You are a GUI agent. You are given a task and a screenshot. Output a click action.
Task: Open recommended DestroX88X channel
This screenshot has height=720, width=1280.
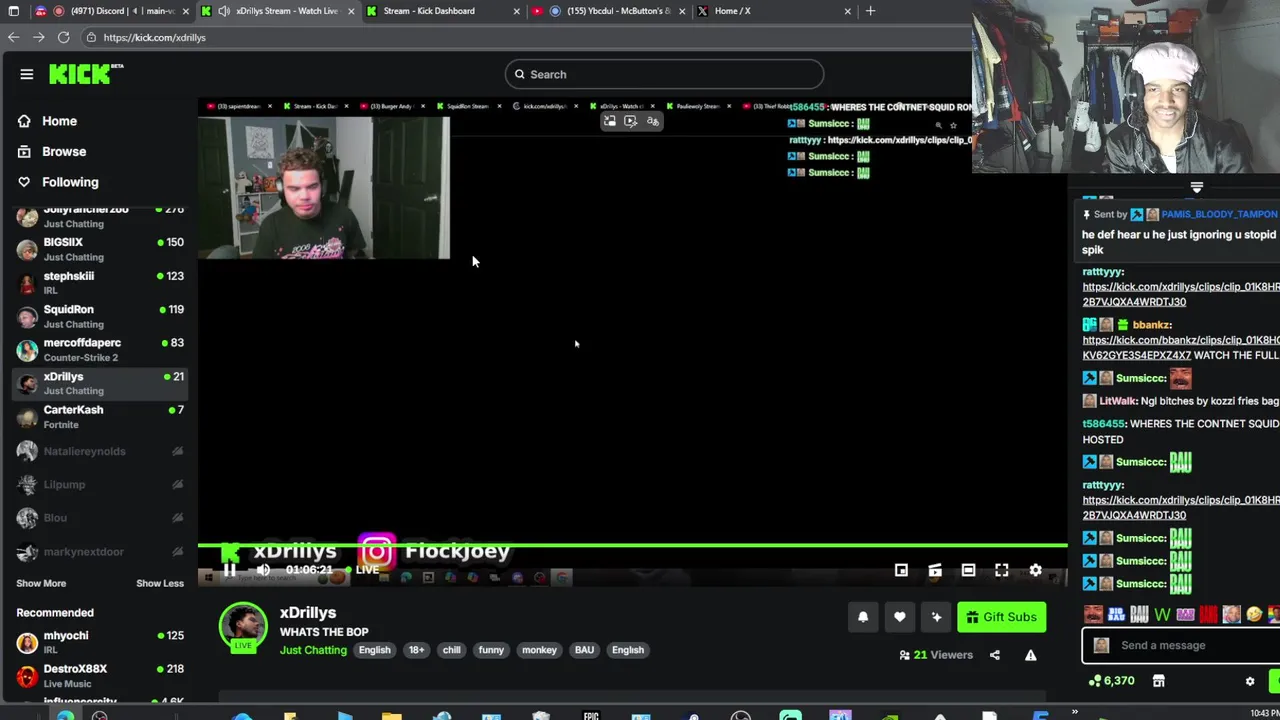[x=100, y=676]
